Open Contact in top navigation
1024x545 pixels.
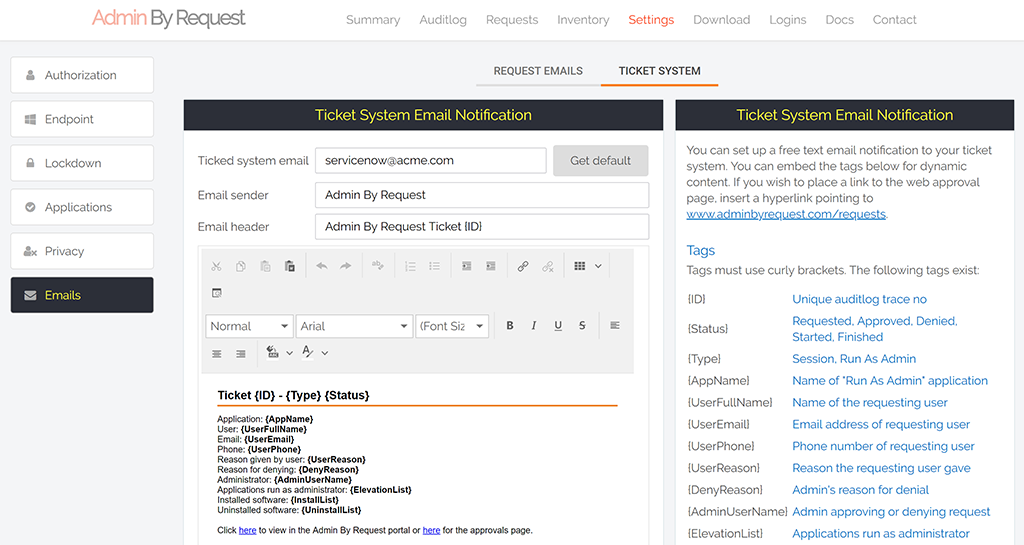895,20
